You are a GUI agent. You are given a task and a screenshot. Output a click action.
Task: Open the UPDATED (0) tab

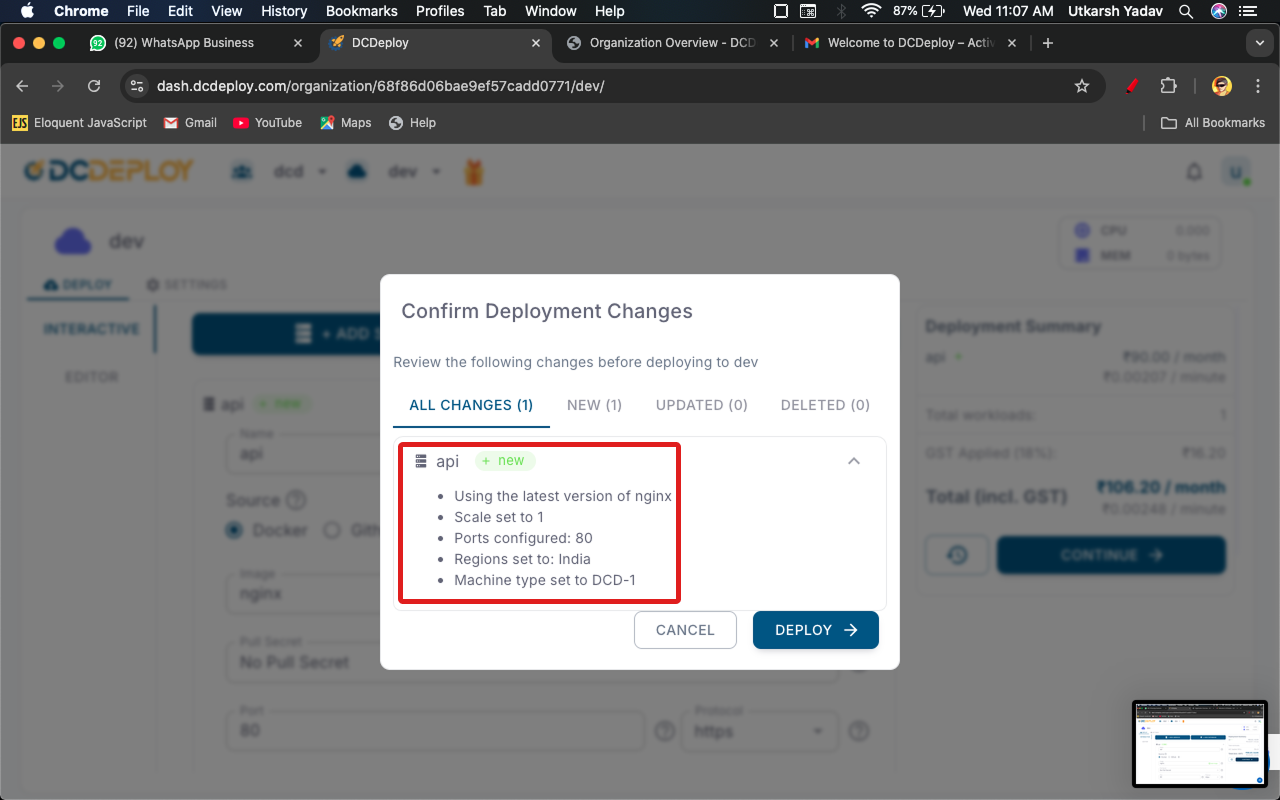click(702, 405)
